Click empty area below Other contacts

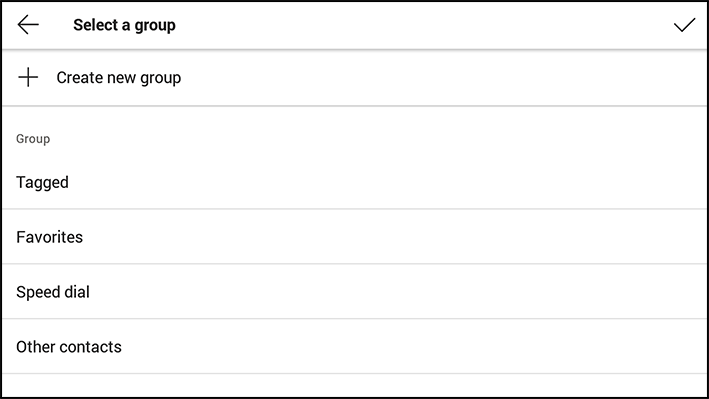click(354, 385)
